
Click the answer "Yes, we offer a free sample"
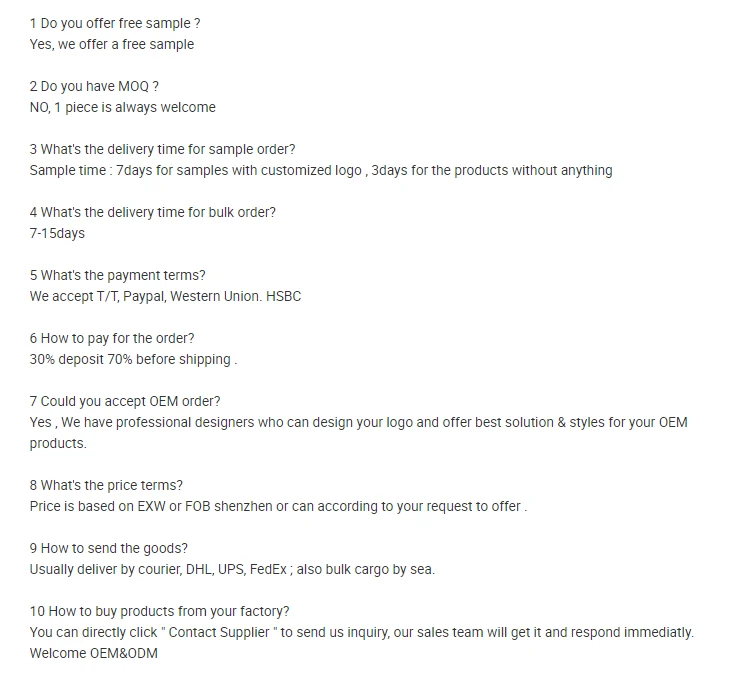coord(112,44)
